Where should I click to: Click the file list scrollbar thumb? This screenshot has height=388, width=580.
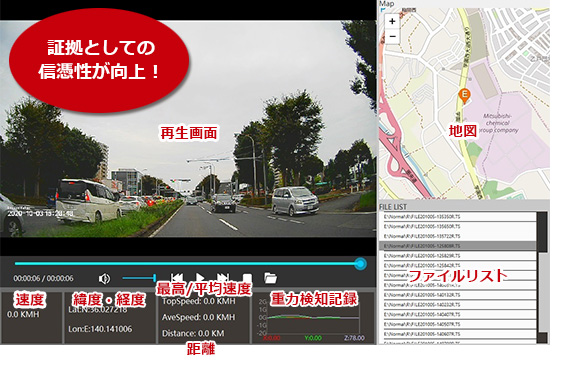[542, 232]
